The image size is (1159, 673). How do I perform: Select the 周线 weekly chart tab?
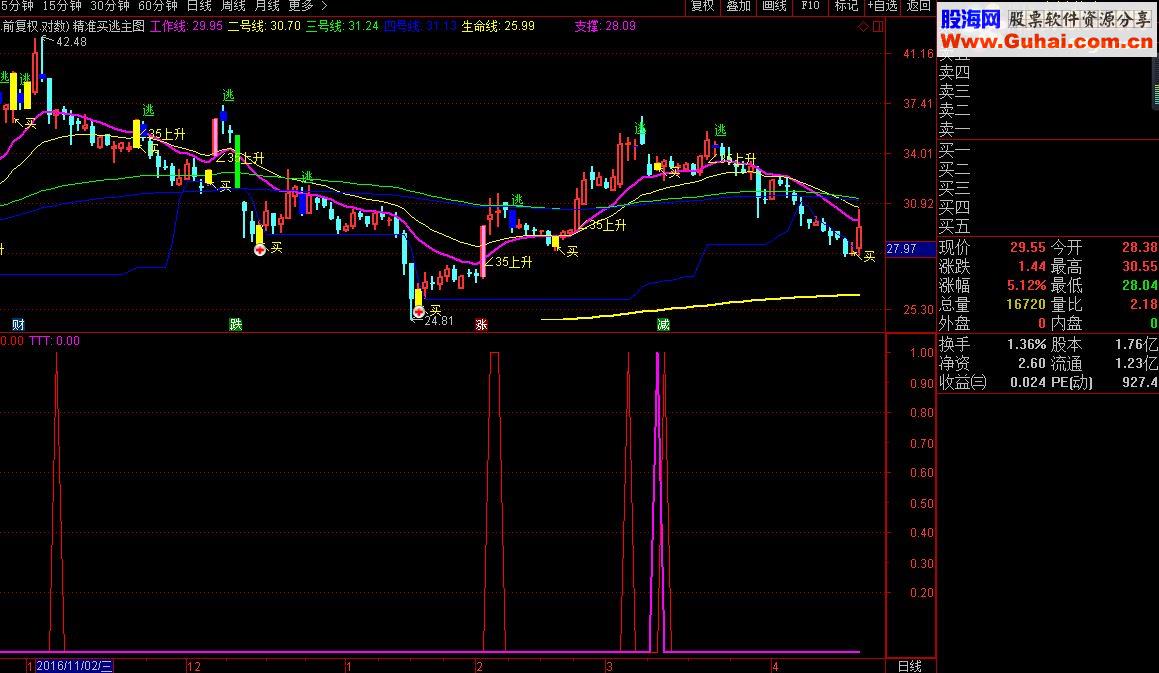point(233,6)
